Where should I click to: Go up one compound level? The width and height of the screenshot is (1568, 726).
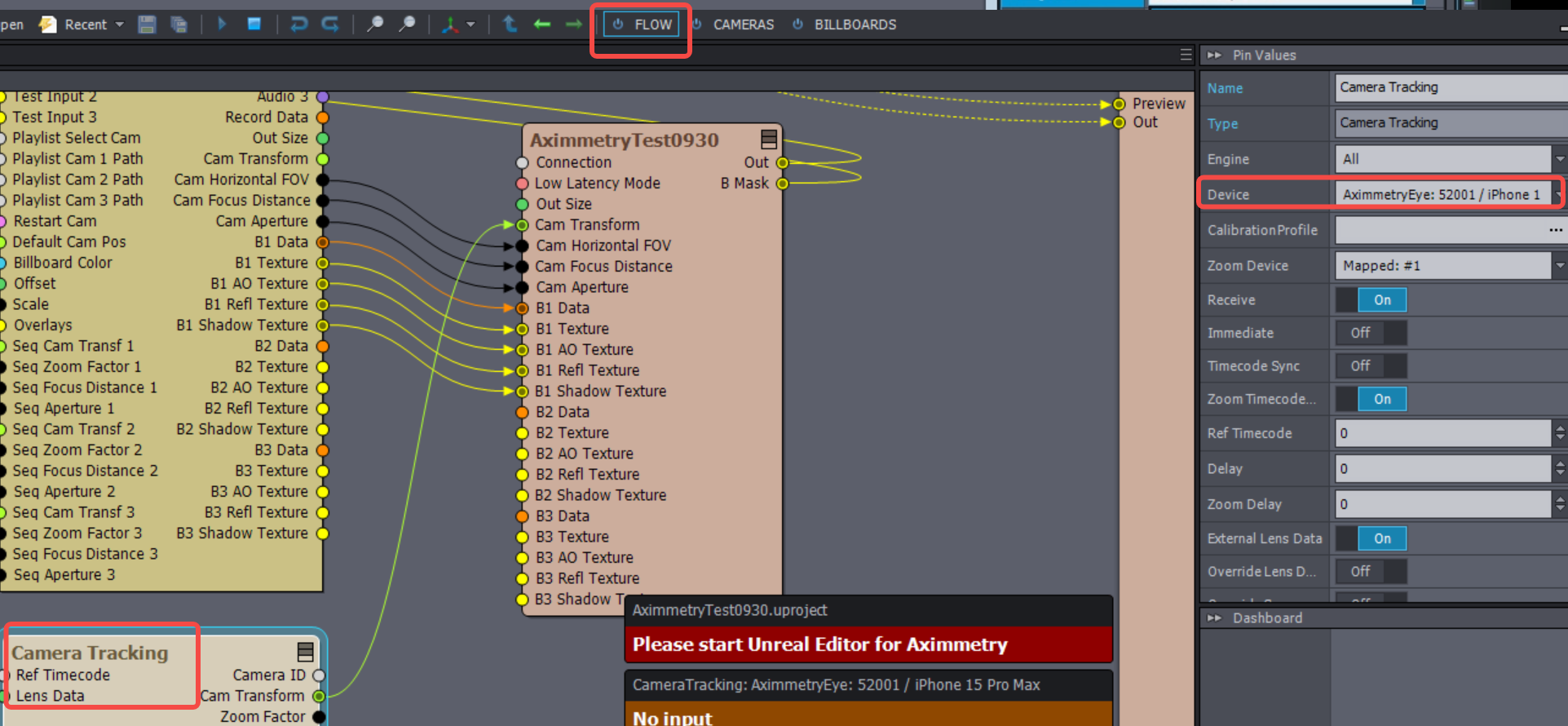[x=510, y=24]
